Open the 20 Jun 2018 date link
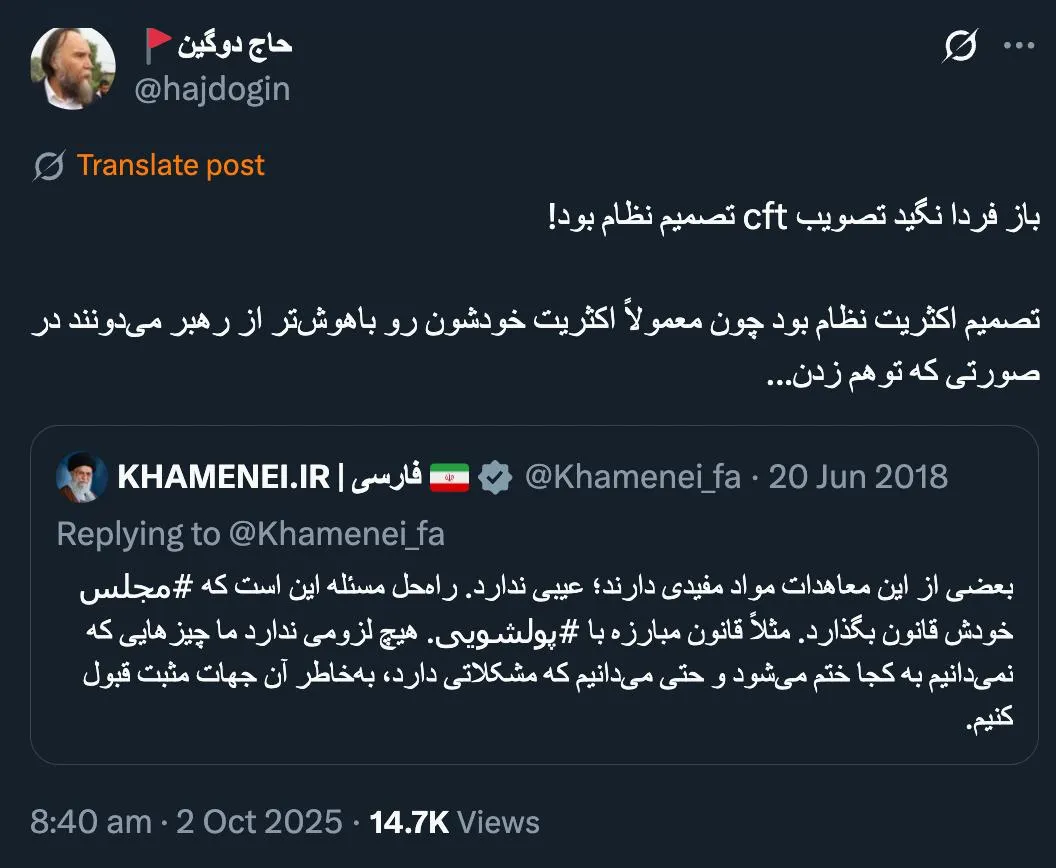This screenshot has width=1056, height=868. click(x=856, y=477)
